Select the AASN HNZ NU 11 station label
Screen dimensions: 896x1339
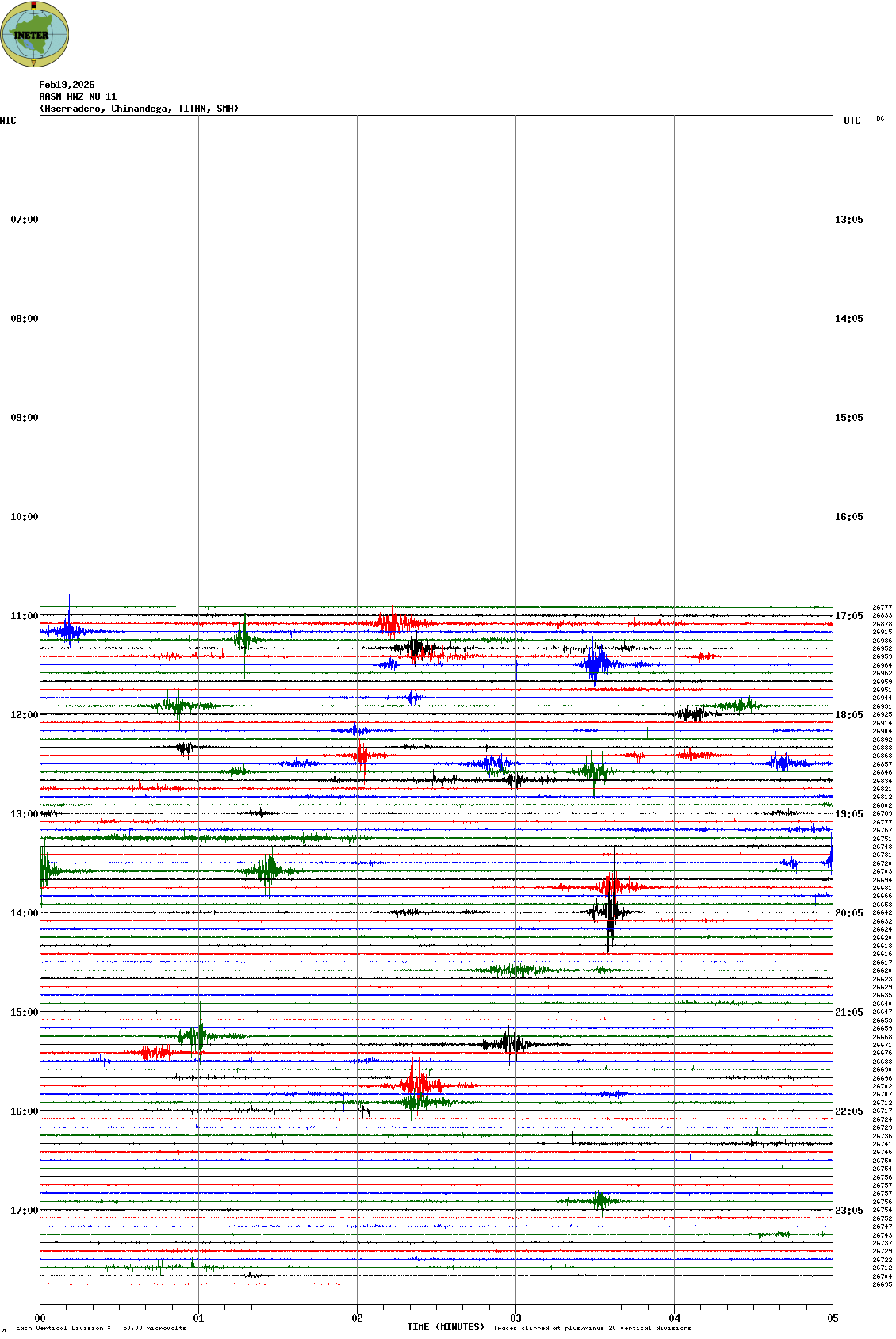[x=78, y=97]
